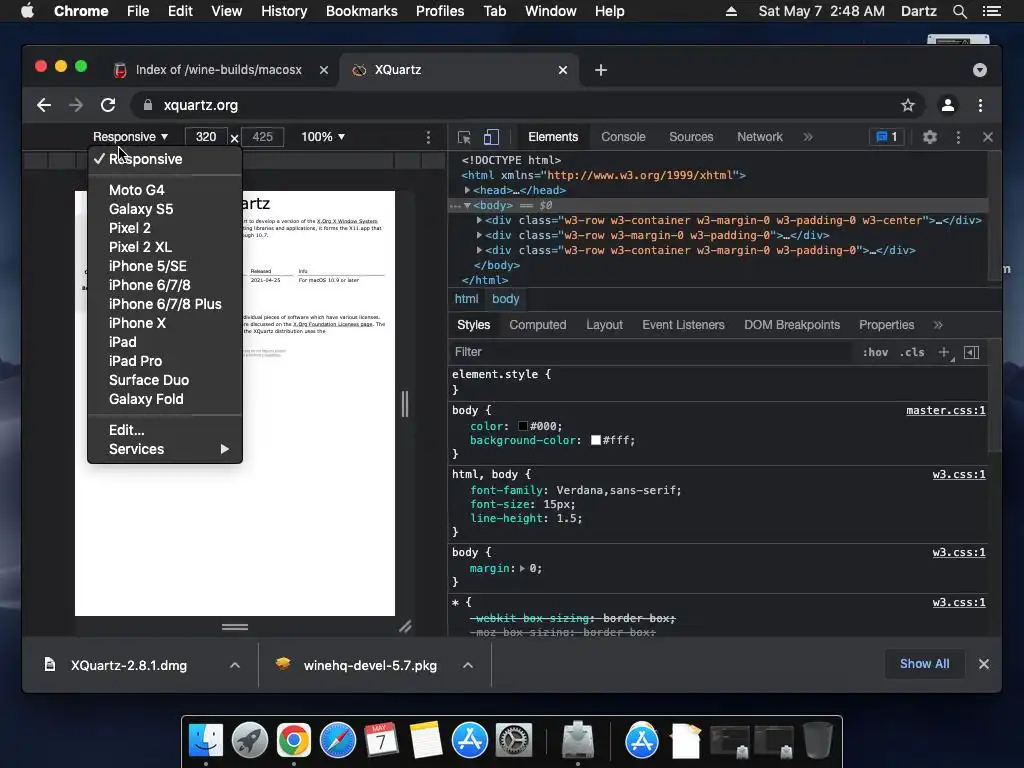Choose iPad Pro from device list
Viewport: 1024px width, 768px height.
click(165, 361)
